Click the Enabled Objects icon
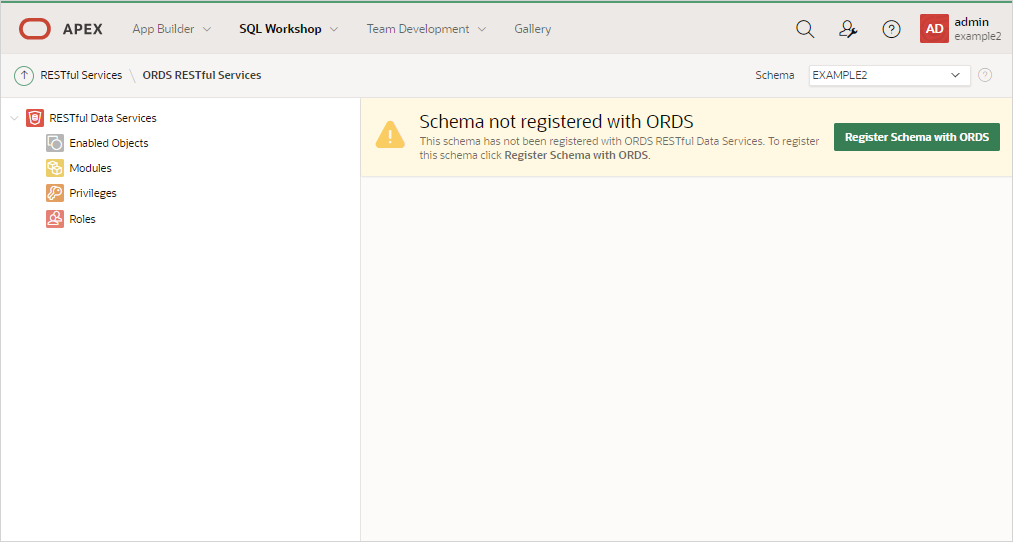This screenshot has height=542, width=1013. [x=55, y=143]
